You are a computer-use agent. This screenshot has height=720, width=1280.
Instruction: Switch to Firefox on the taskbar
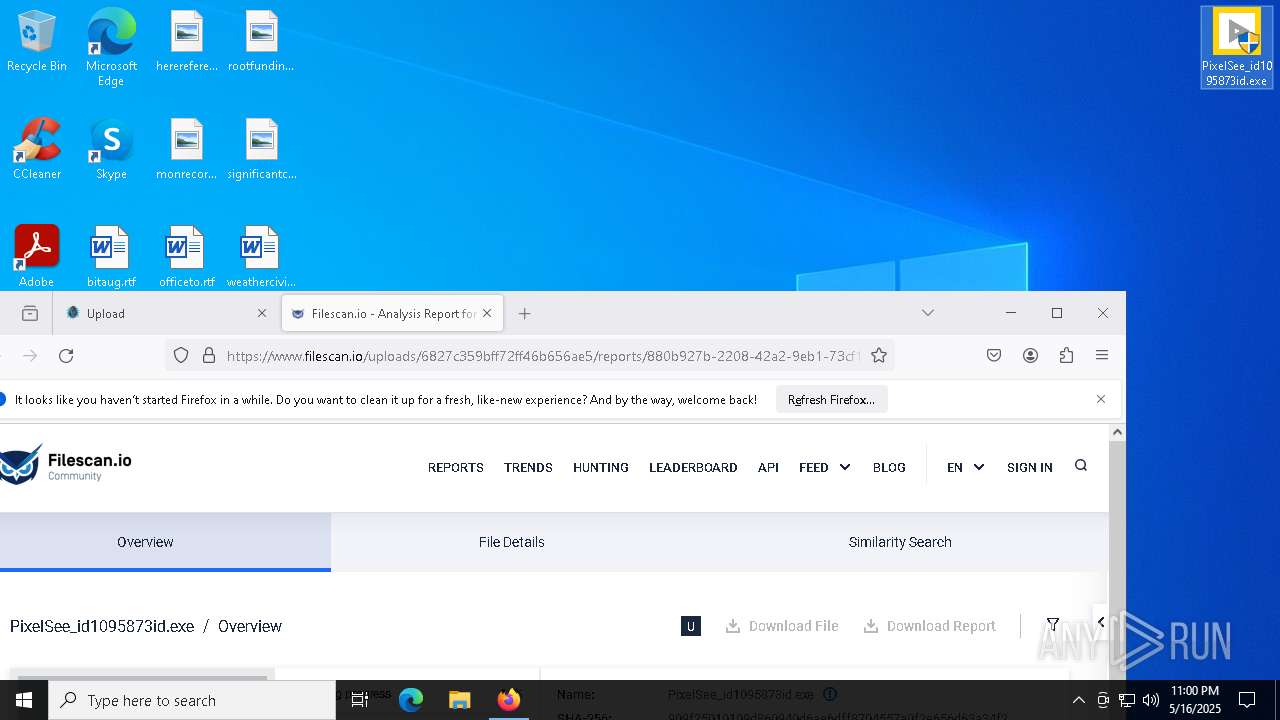[508, 700]
